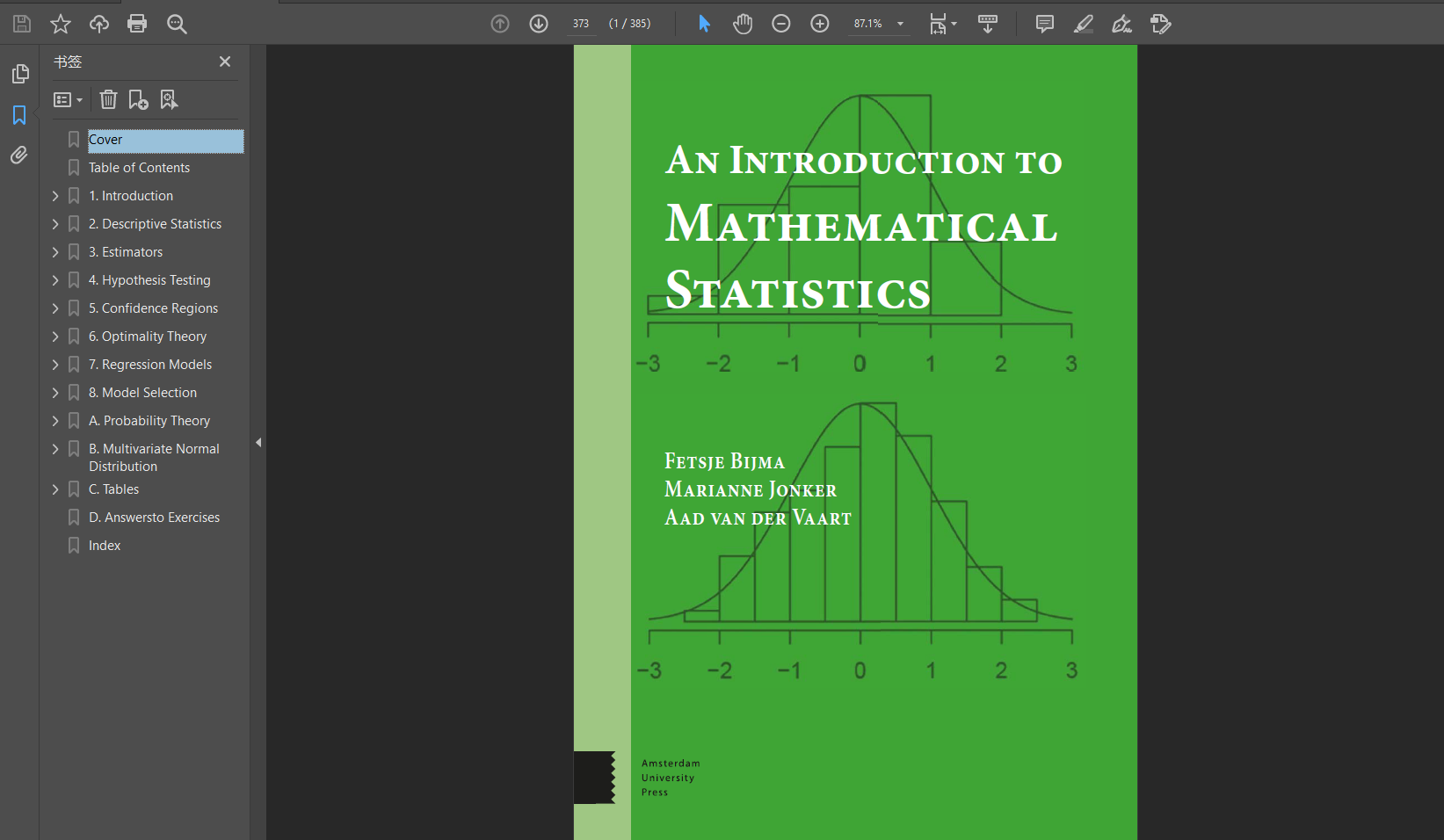Save the document with the floppy disk icon
Viewport: 1444px width, 840px height.
click(22, 24)
